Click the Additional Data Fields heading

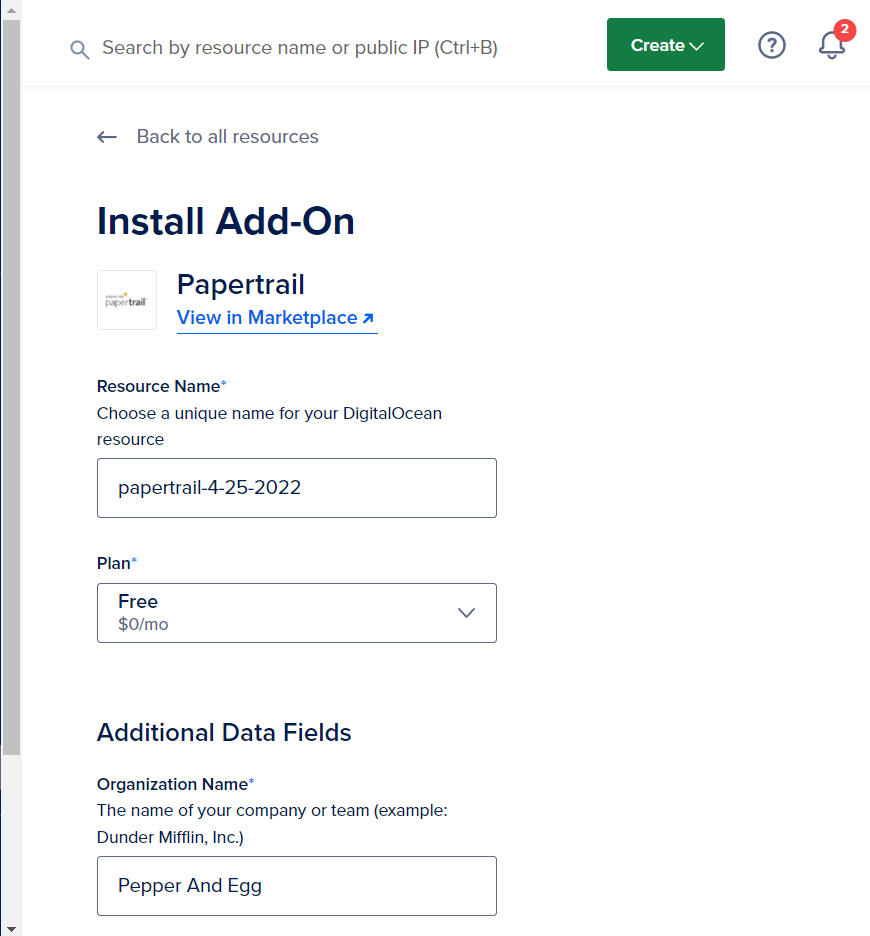(x=224, y=733)
